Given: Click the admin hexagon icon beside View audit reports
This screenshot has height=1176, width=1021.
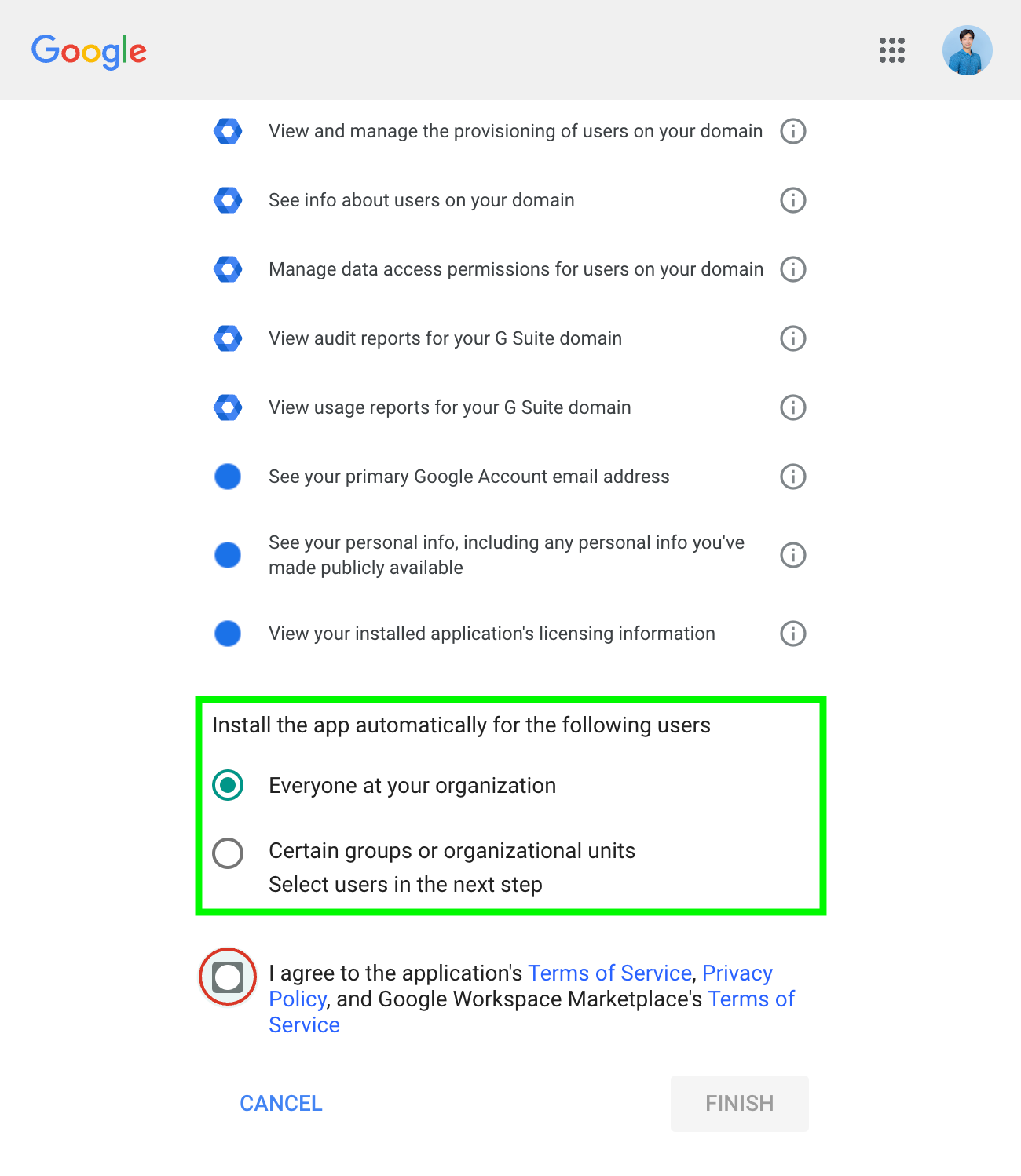Looking at the screenshot, I should [228, 338].
